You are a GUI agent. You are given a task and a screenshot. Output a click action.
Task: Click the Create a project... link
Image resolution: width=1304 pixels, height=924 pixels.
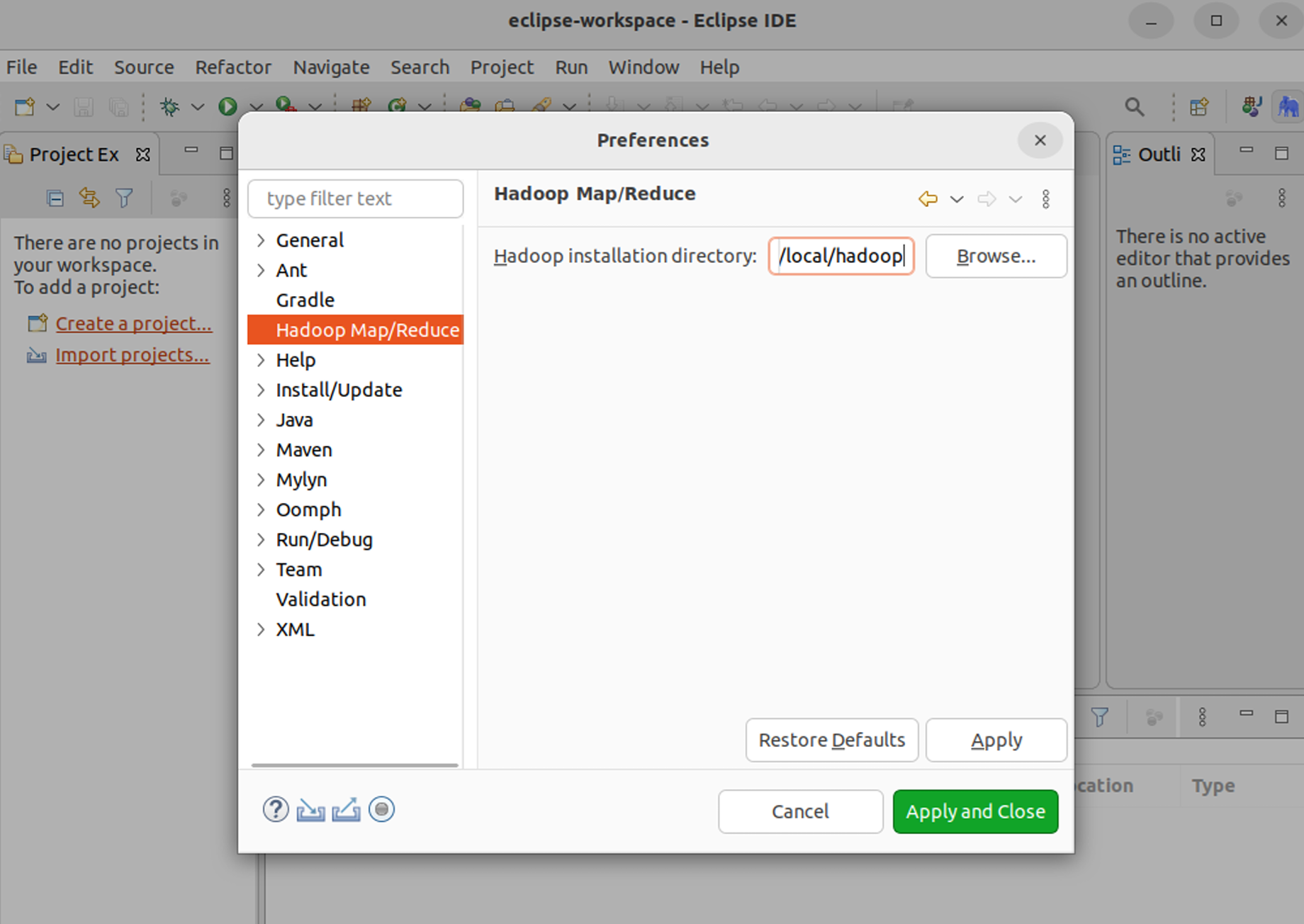click(x=134, y=324)
